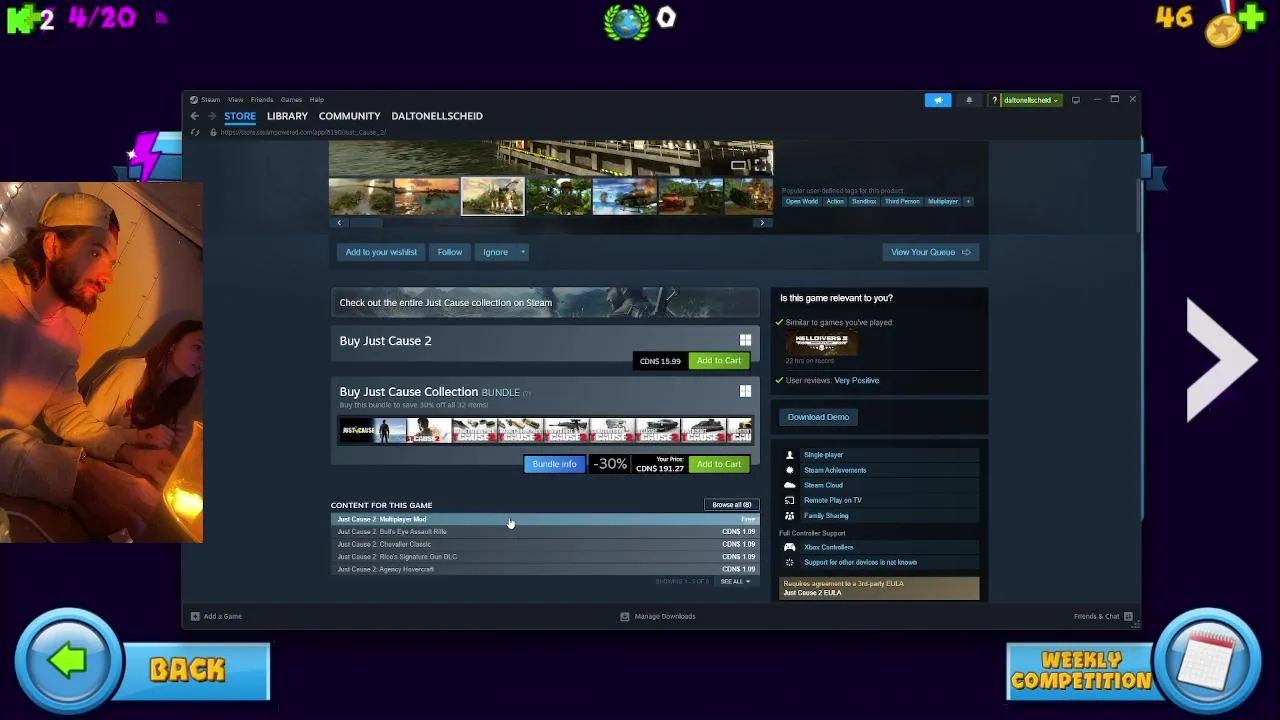
Task: Click Browse all (8) DLC
Action: 732,505
